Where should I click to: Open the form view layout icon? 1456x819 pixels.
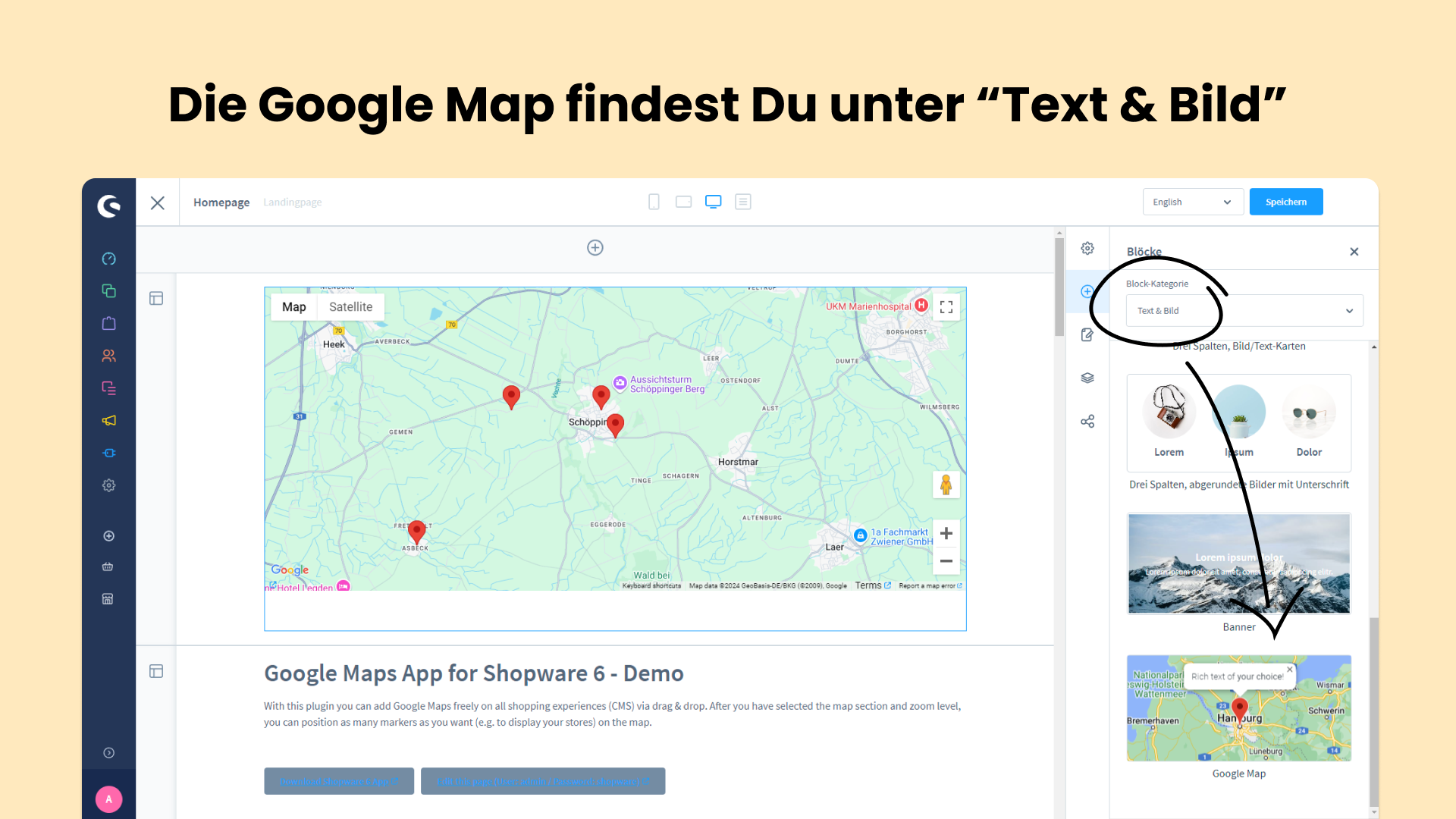pyautogui.click(x=743, y=202)
